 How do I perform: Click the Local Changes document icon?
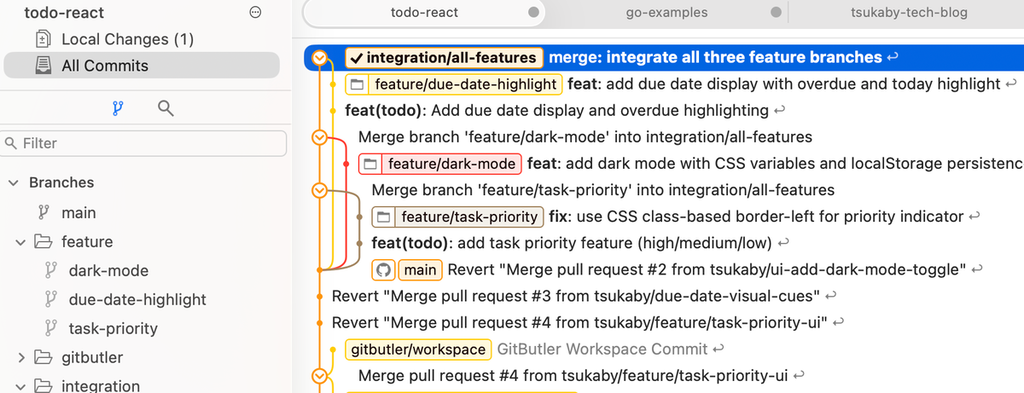point(43,39)
